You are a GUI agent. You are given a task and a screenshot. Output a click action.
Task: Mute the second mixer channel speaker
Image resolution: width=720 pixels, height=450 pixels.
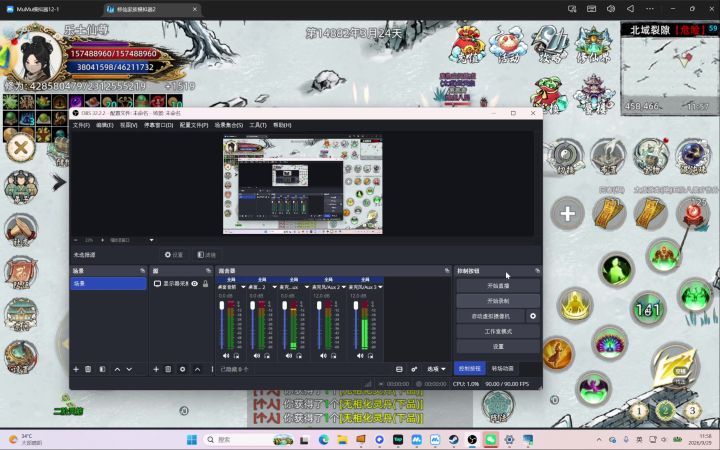257,355
